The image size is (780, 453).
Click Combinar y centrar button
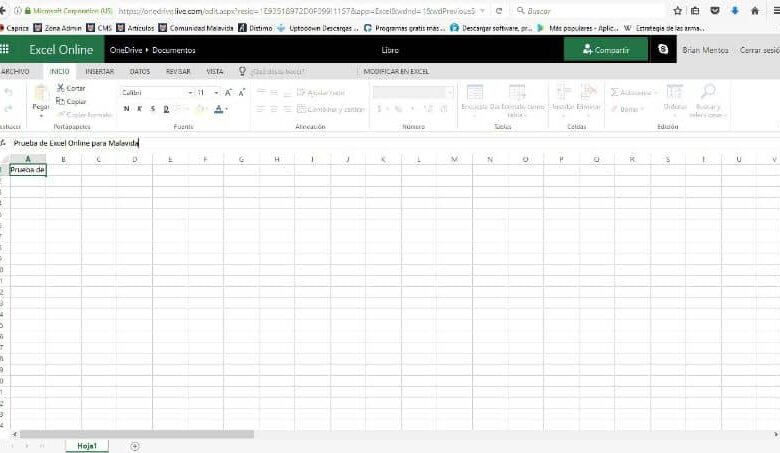point(331,109)
